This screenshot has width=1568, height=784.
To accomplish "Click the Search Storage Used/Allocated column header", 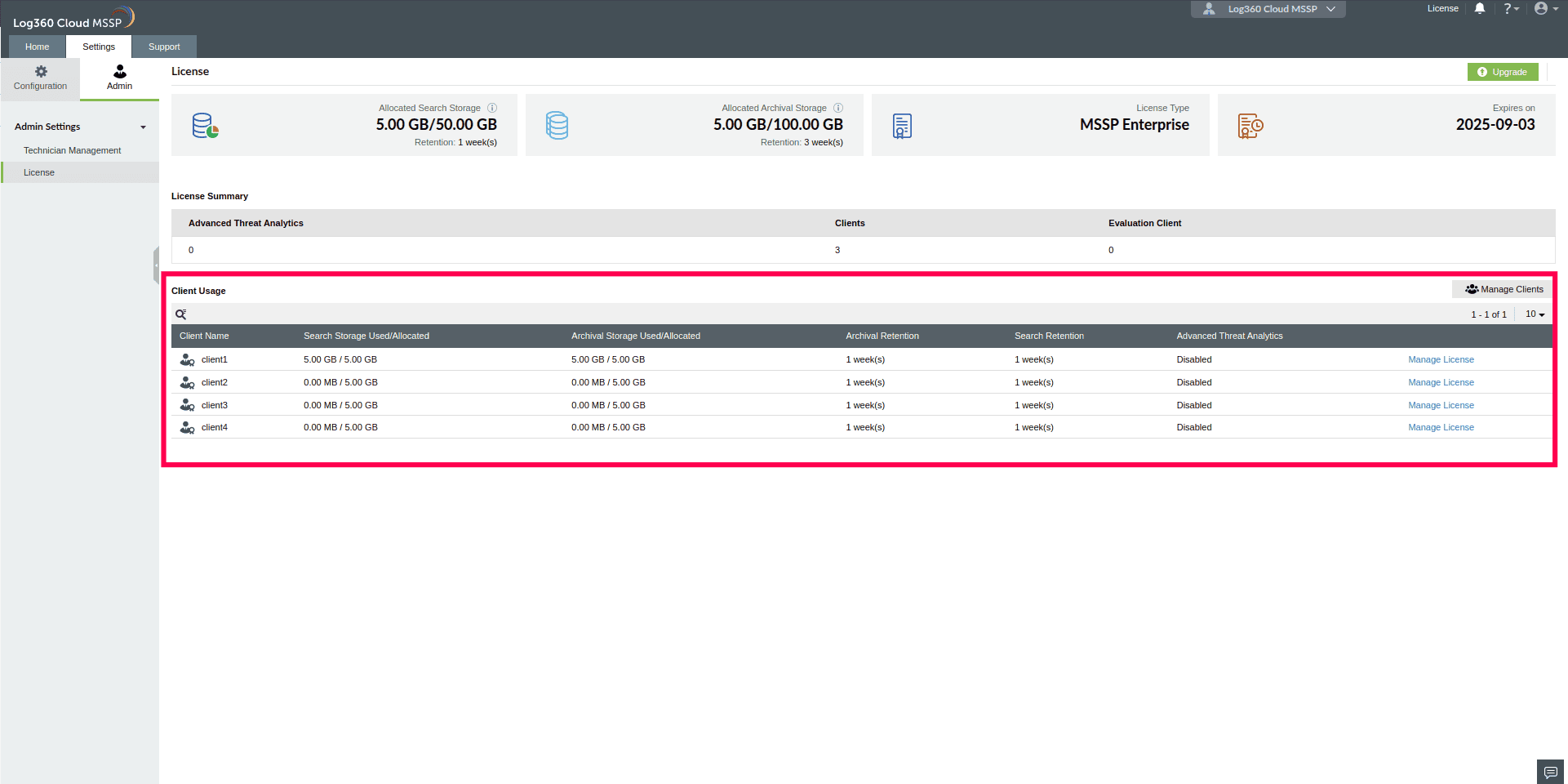I will pos(366,336).
